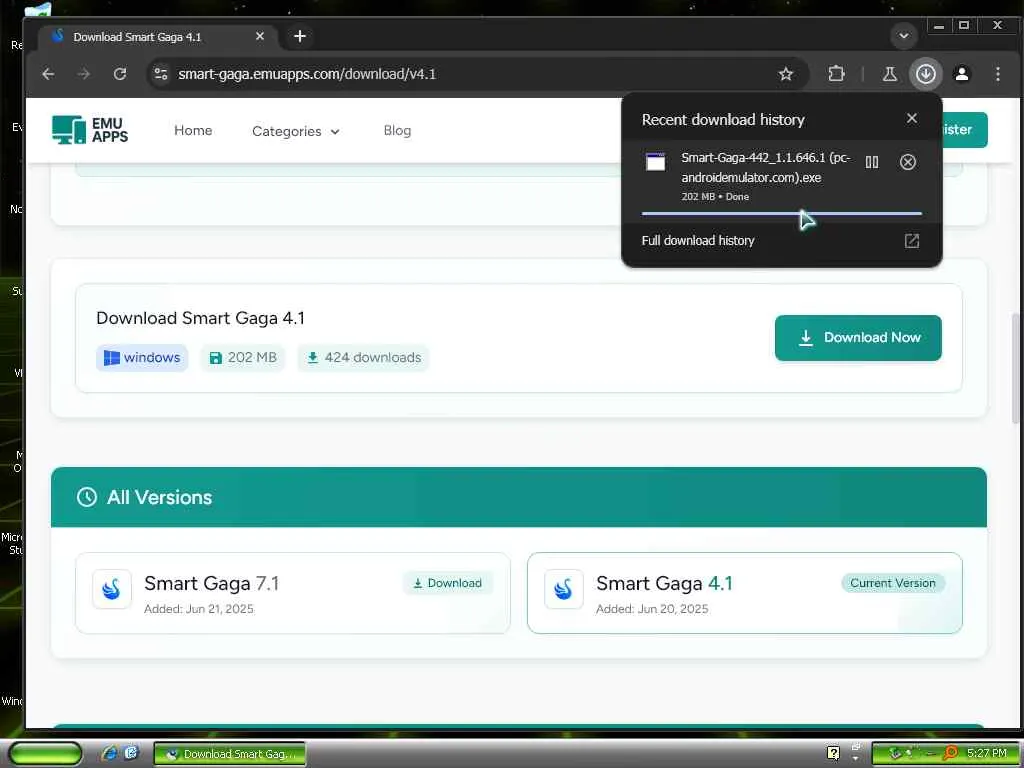View site information icon in address bar

coord(161,74)
